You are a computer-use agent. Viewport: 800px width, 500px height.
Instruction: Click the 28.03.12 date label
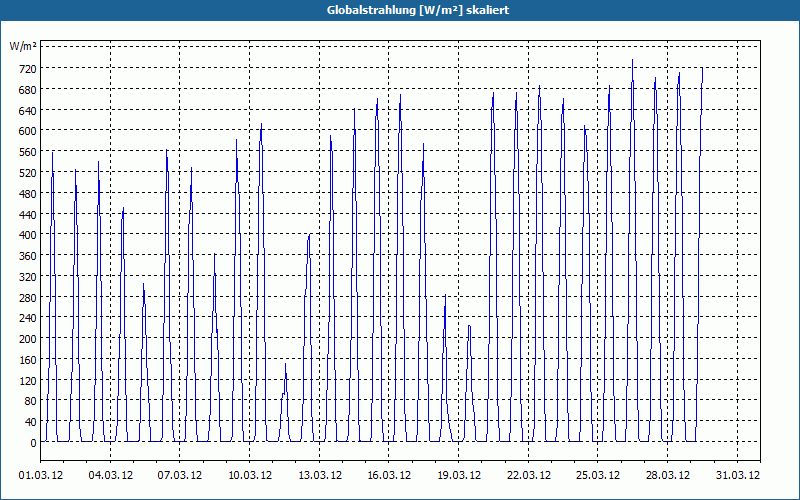[667, 476]
